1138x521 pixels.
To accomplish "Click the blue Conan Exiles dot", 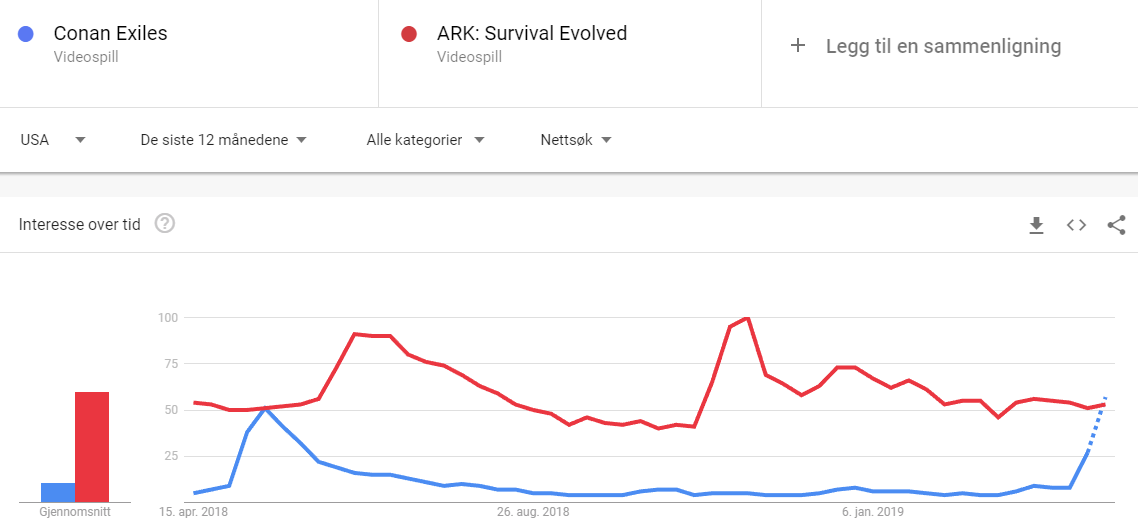I will (x=27, y=34).
